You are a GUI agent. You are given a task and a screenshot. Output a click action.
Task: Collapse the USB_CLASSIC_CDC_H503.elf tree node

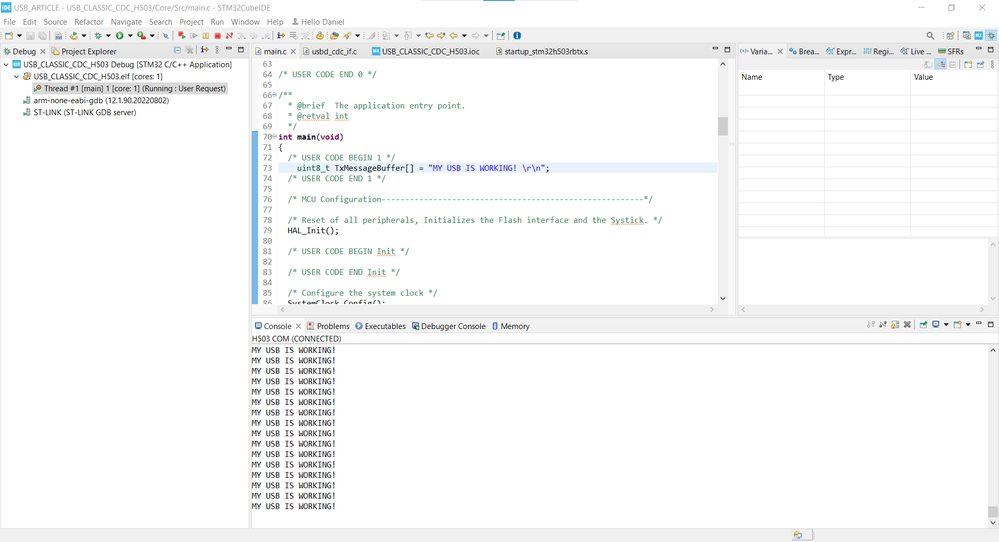pos(17,77)
